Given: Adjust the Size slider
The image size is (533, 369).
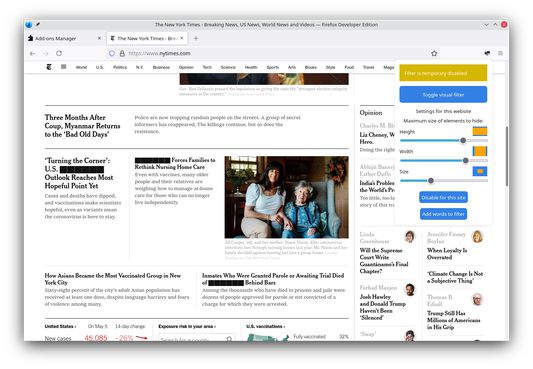Looking at the screenshot, I should pyautogui.click(x=444, y=180).
